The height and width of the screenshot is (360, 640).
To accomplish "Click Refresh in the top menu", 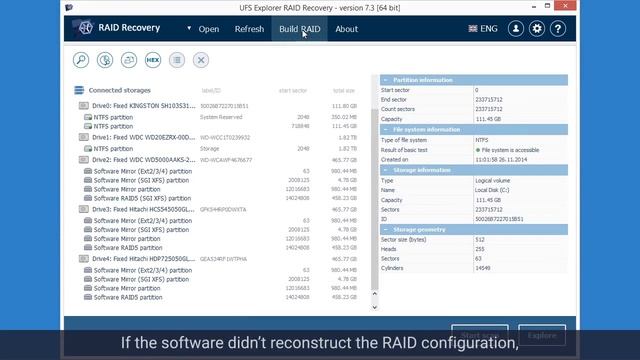I will click(249, 29).
